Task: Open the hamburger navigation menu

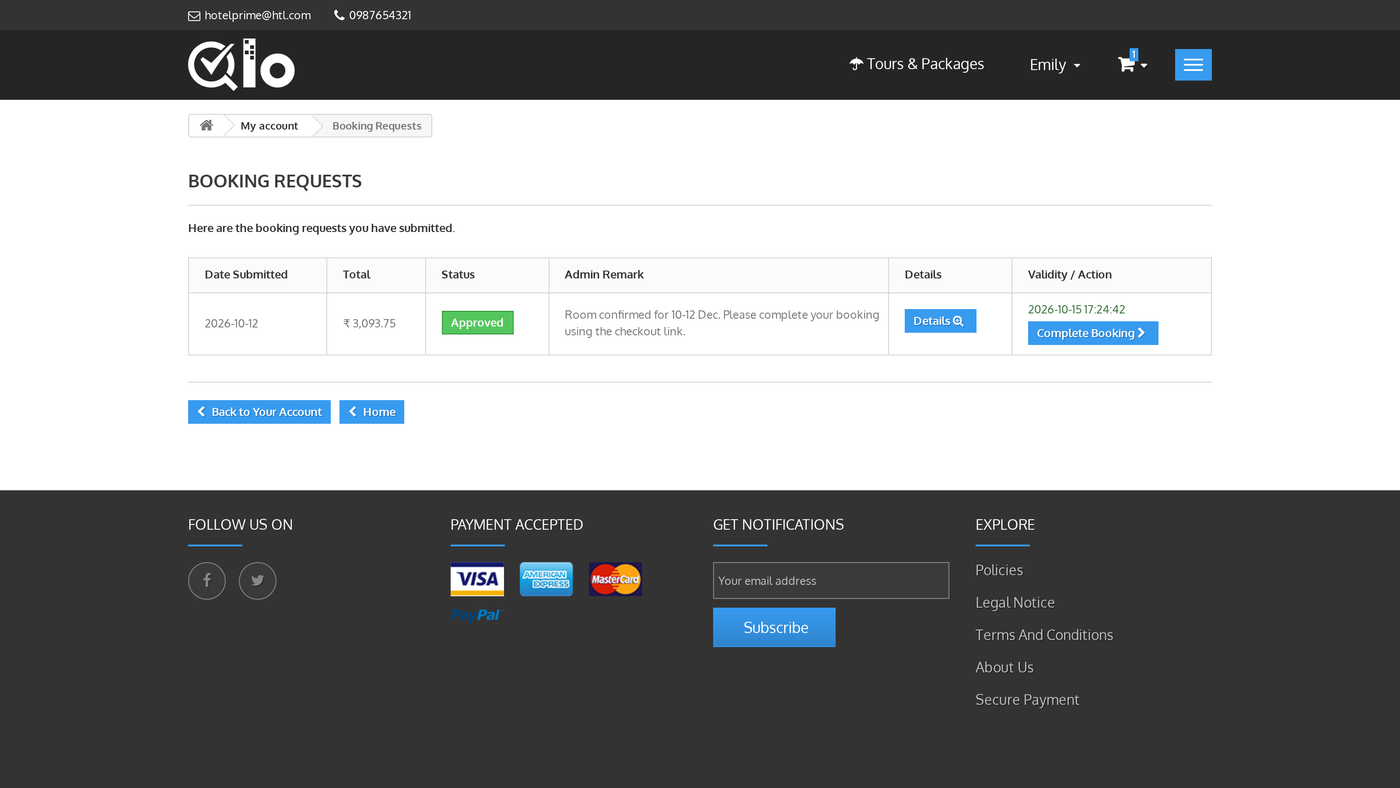Action: pos(1193,65)
